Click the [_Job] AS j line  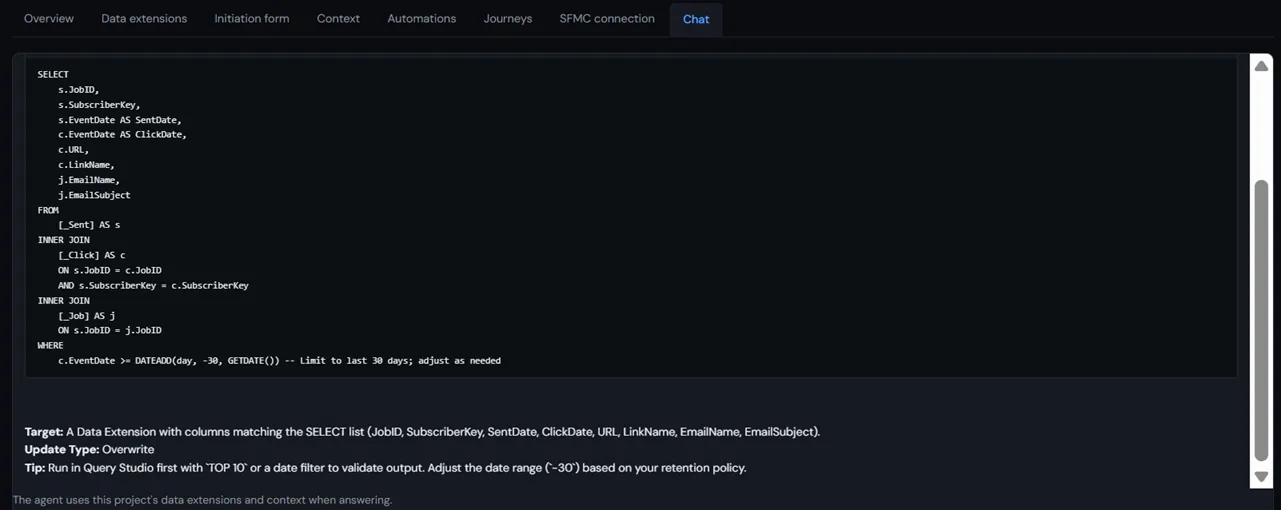pos(86,315)
